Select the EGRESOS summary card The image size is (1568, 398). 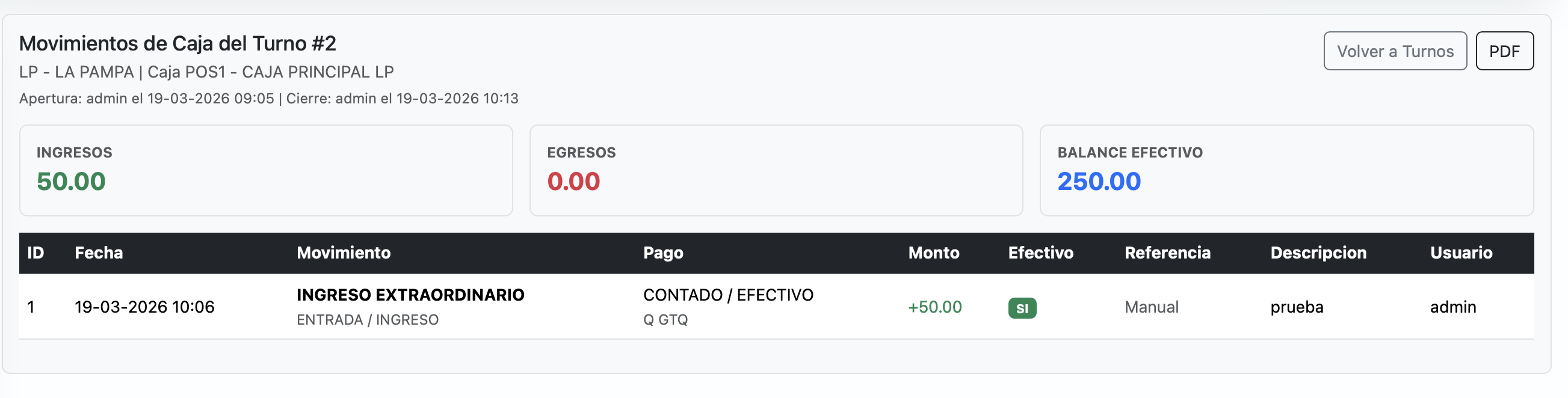tap(776, 169)
